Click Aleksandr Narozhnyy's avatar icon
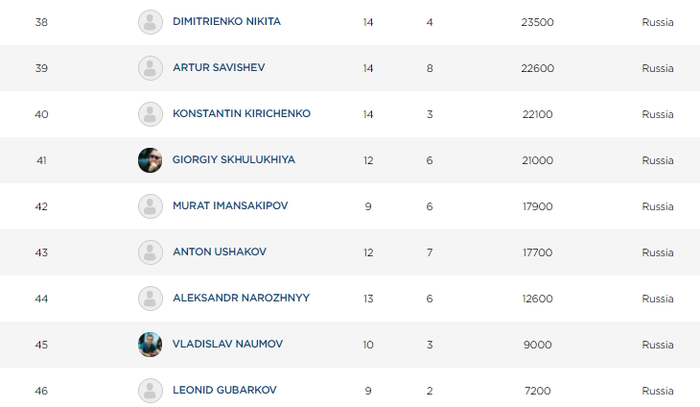 pyautogui.click(x=150, y=298)
